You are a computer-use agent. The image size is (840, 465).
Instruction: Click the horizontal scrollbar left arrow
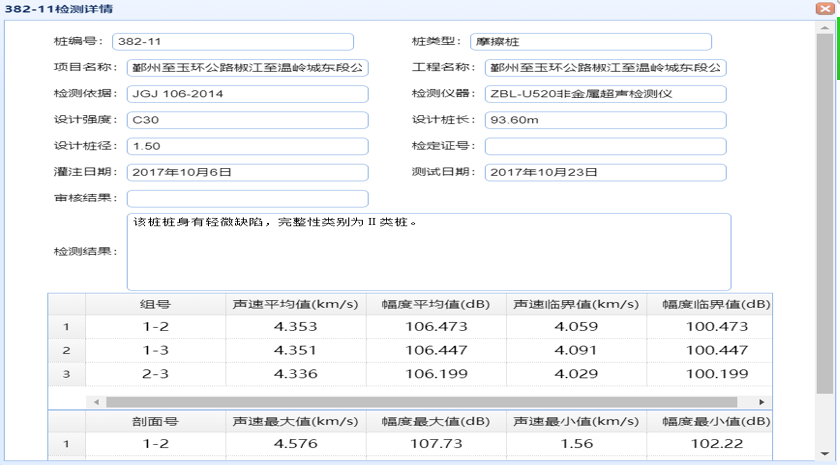pos(96,402)
